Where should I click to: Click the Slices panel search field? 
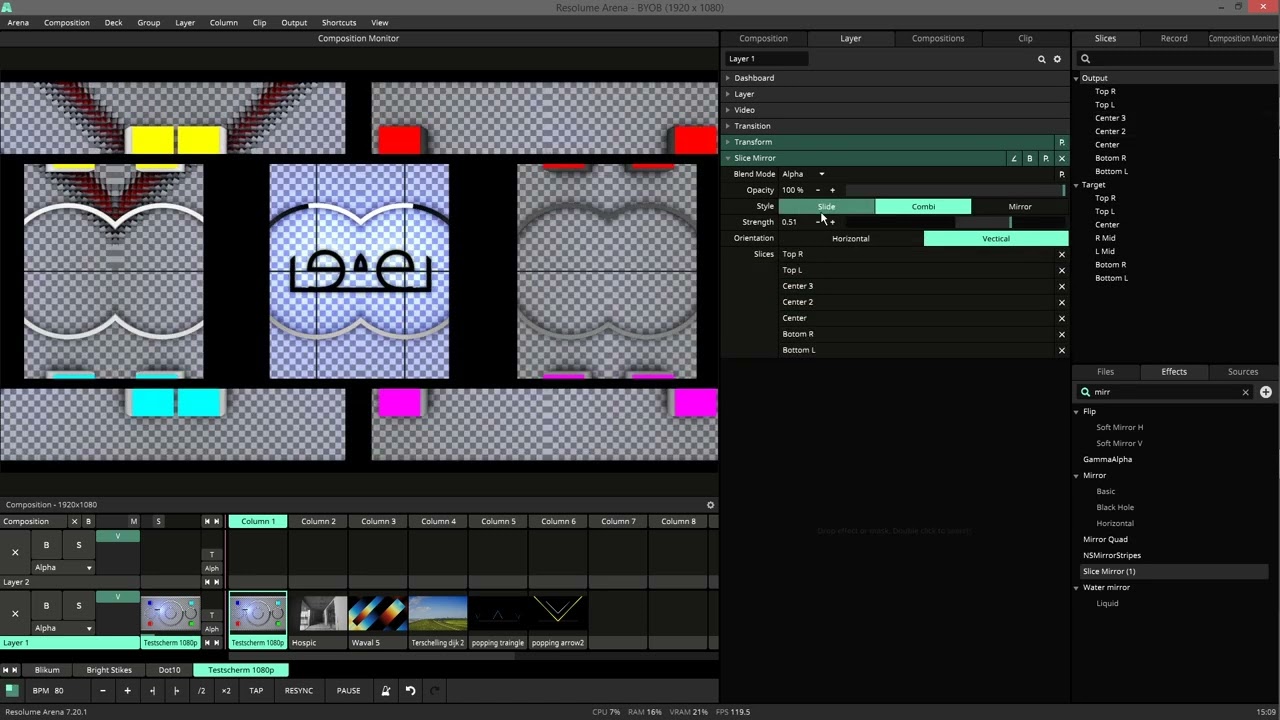click(1176, 59)
